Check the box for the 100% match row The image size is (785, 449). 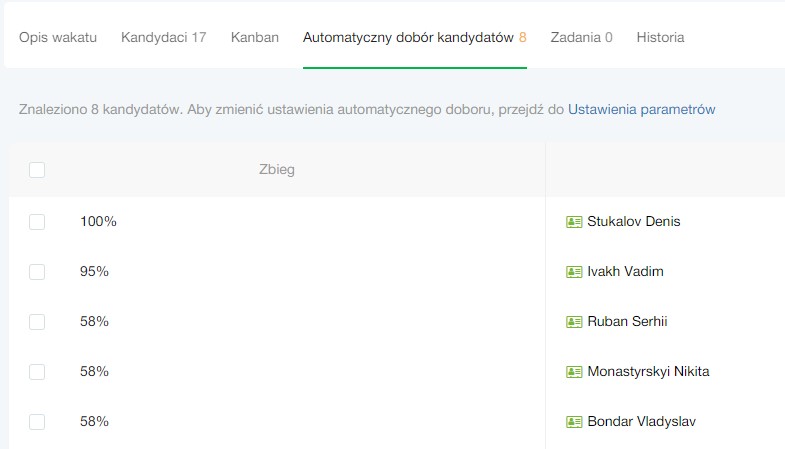point(37,222)
